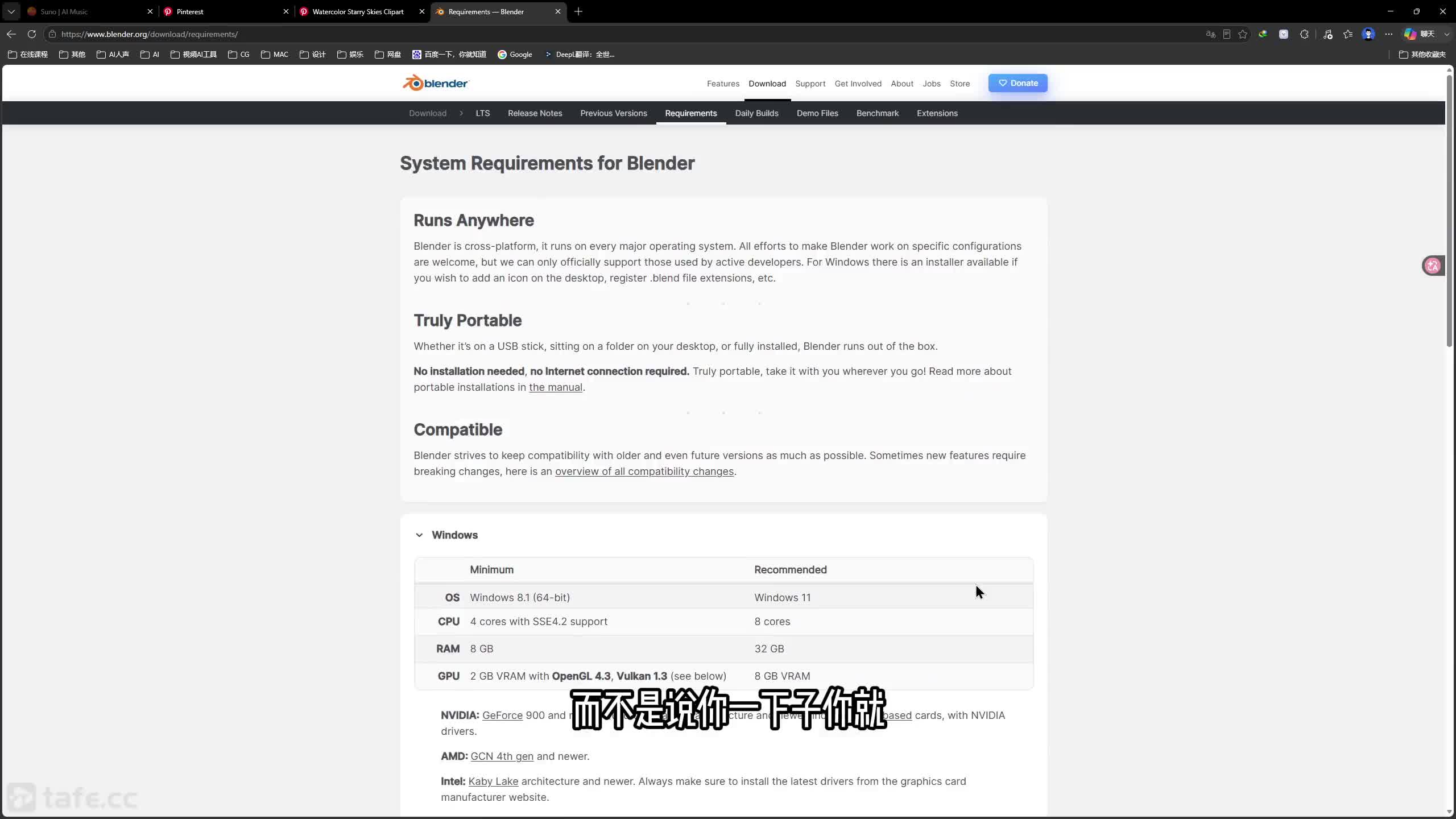1456x819 pixels.
Task: Click the vertical page scrollbar thumb
Action: point(1450,210)
